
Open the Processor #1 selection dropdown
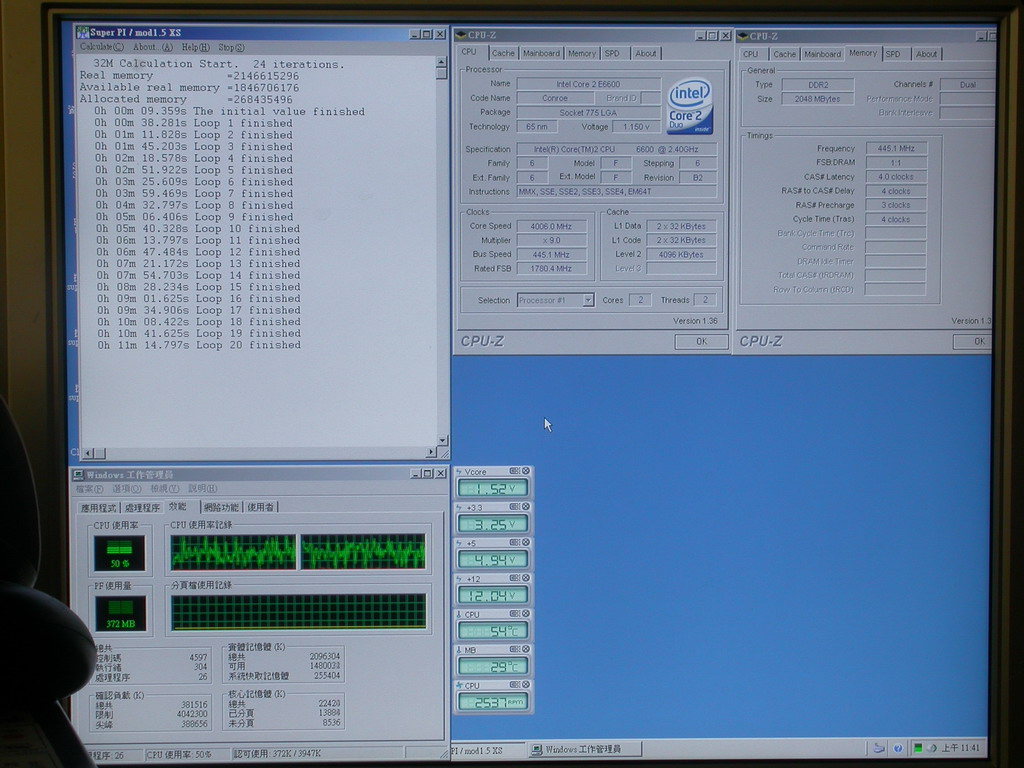pos(588,300)
